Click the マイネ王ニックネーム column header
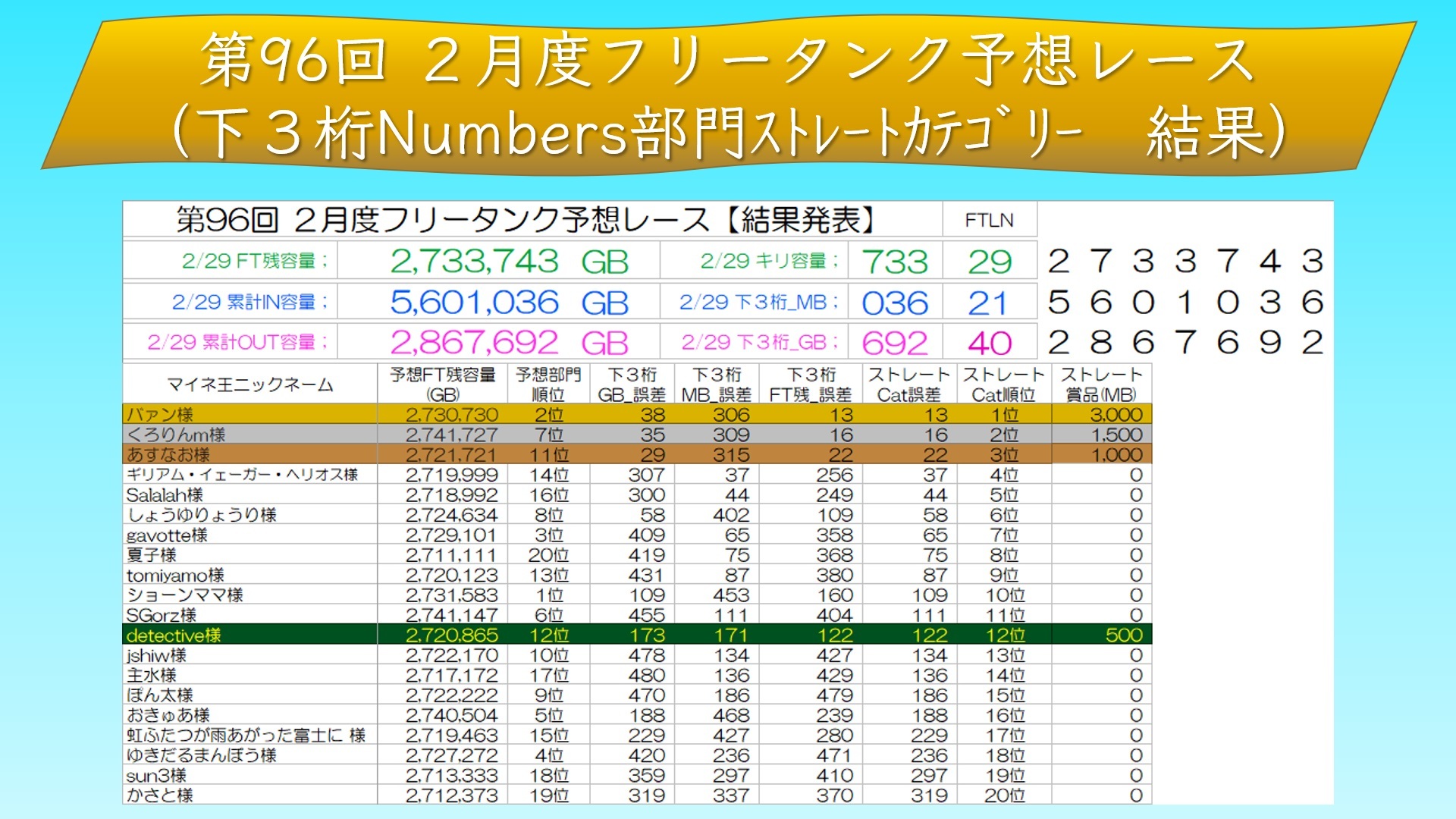 tap(250, 384)
